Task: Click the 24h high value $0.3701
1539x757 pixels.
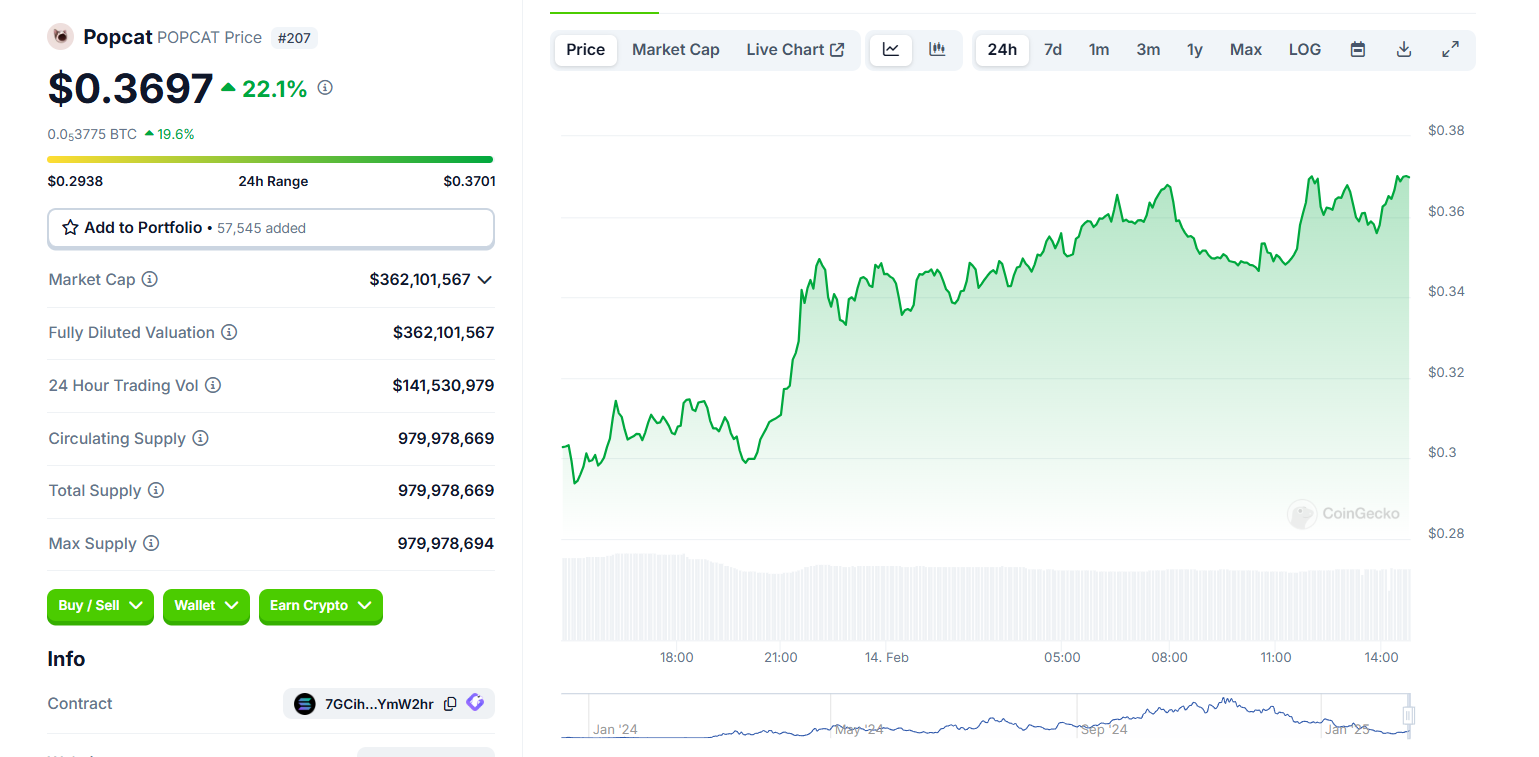Action: pyautogui.click(x=469, y=181)
